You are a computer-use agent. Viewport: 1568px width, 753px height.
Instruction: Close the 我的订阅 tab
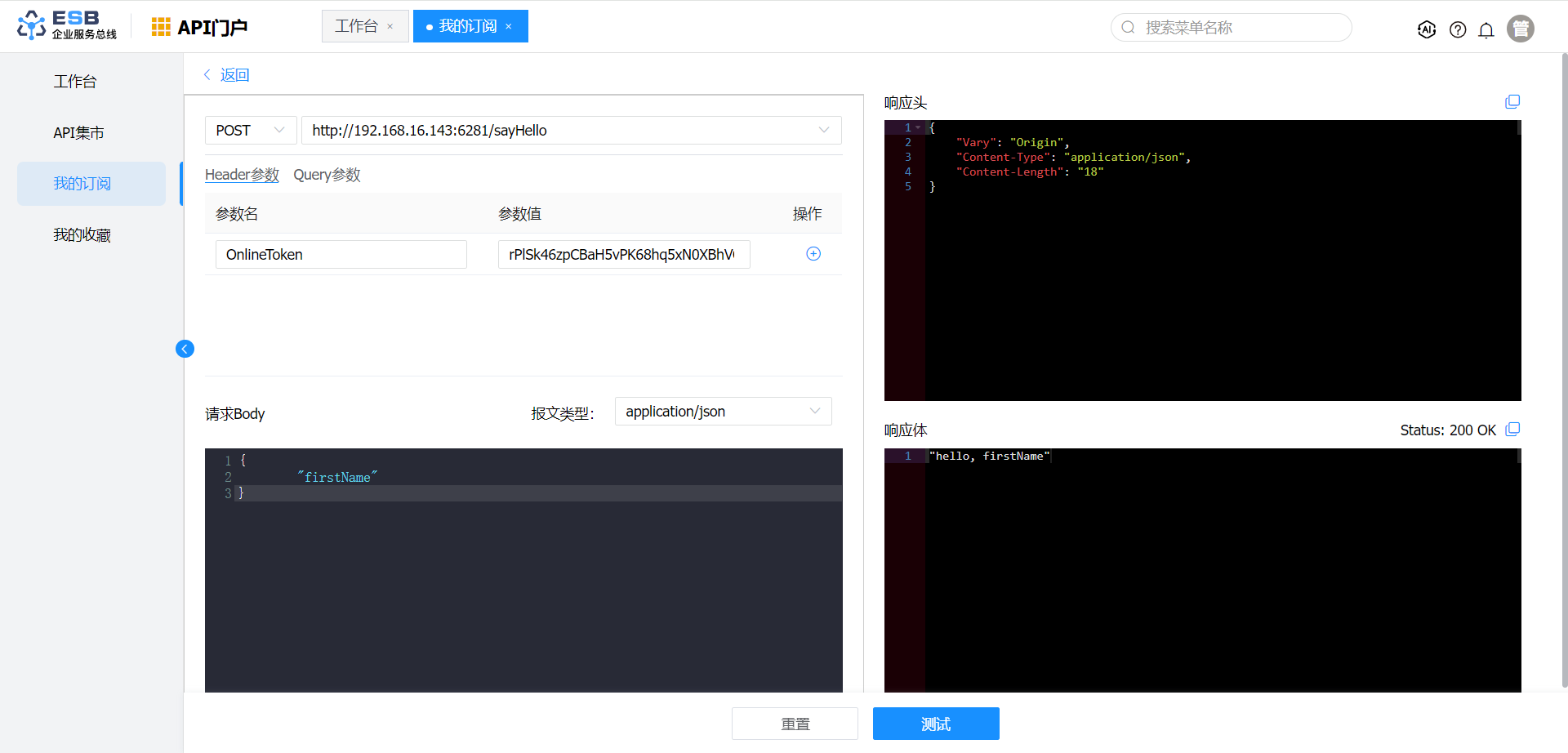509,27
